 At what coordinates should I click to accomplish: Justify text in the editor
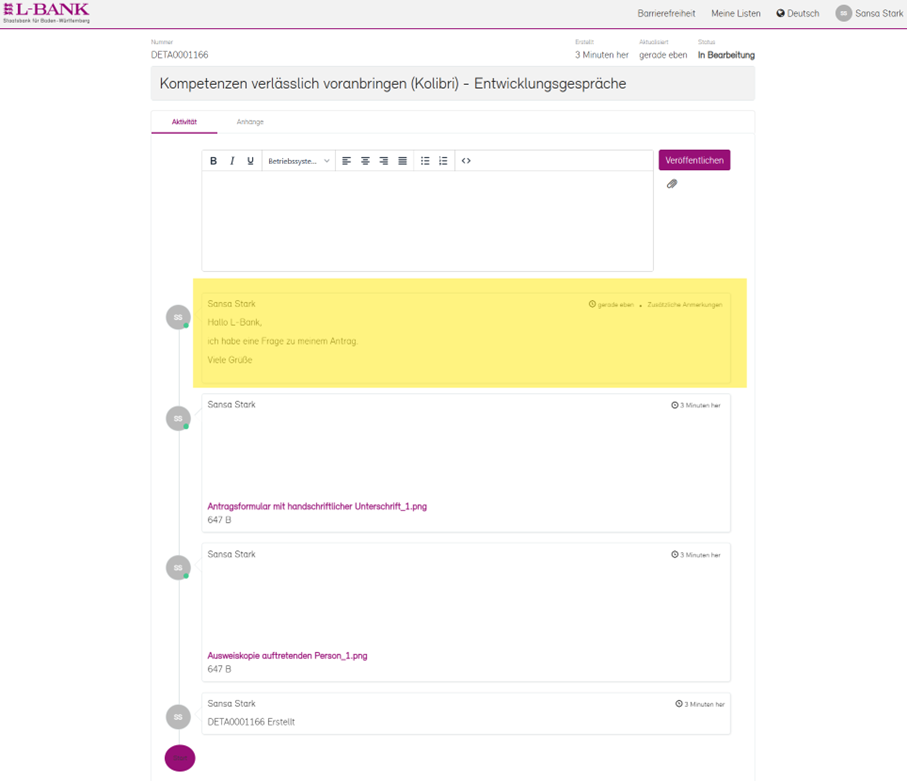click(x=402, y=161)
